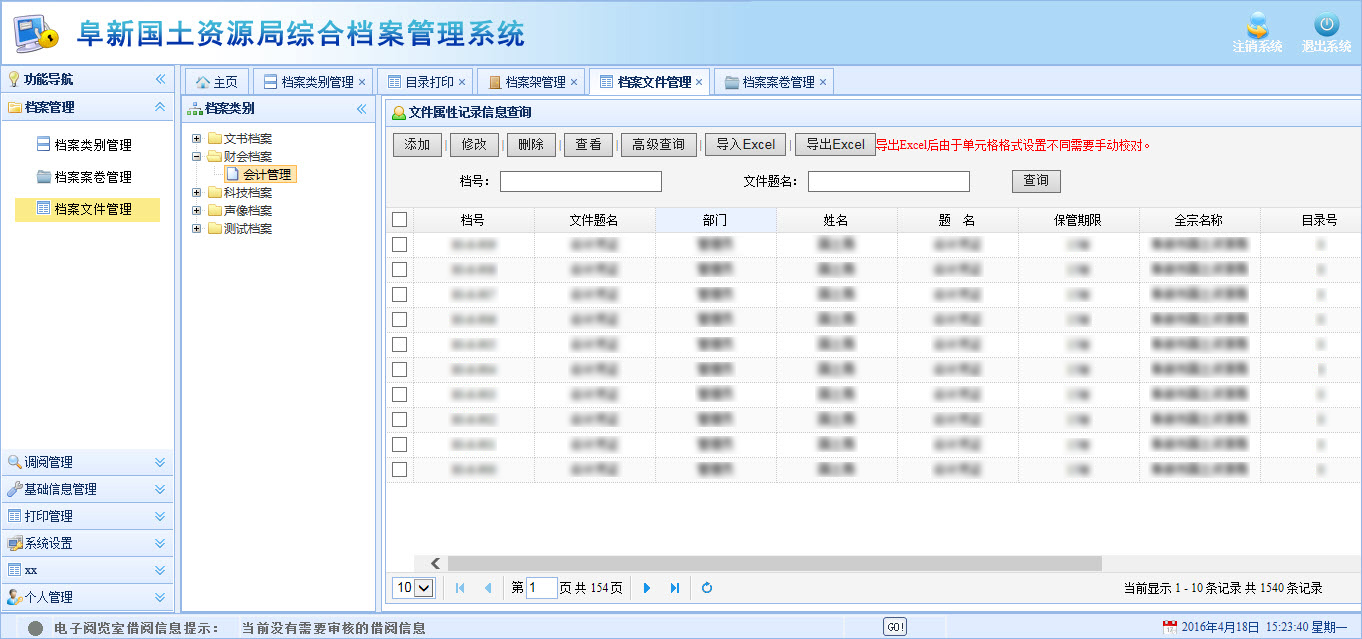This screenshot has height=639, width=1362.
Task: Click the 导出Excel button
Action: point(835,145)
